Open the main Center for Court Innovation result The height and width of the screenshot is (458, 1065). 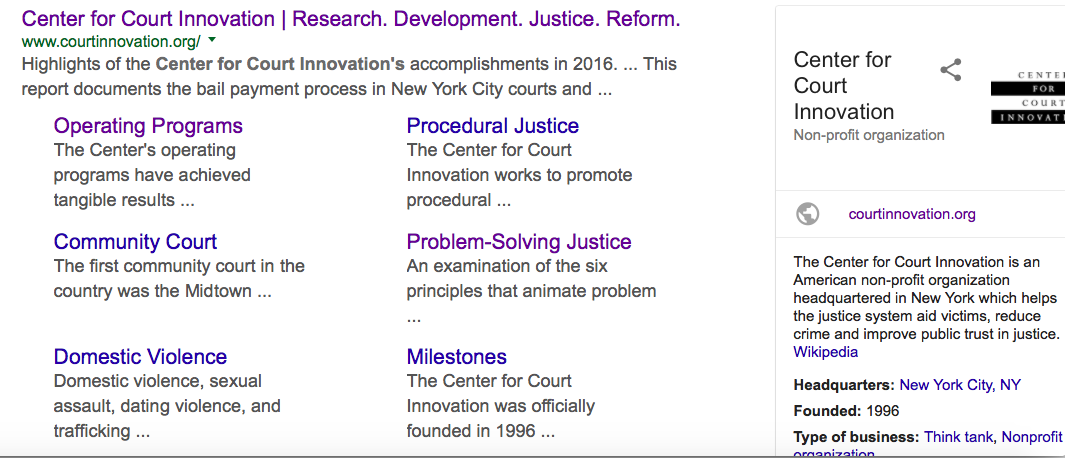[x=351, y=19]
